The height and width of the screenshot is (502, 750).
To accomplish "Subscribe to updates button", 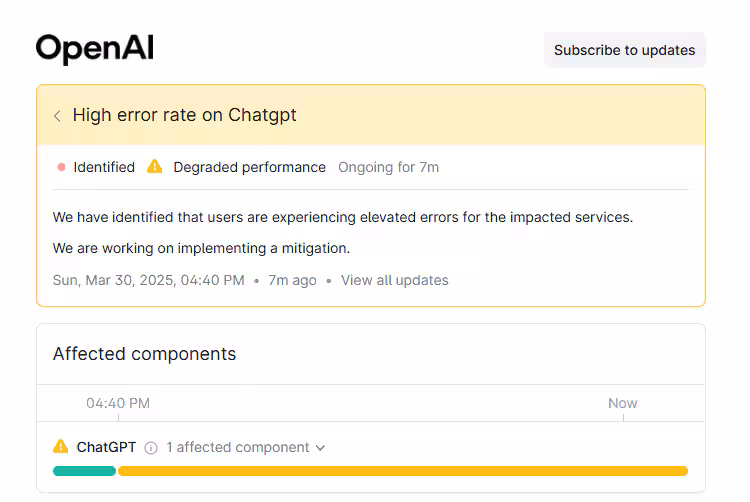I will coord(624,50).
